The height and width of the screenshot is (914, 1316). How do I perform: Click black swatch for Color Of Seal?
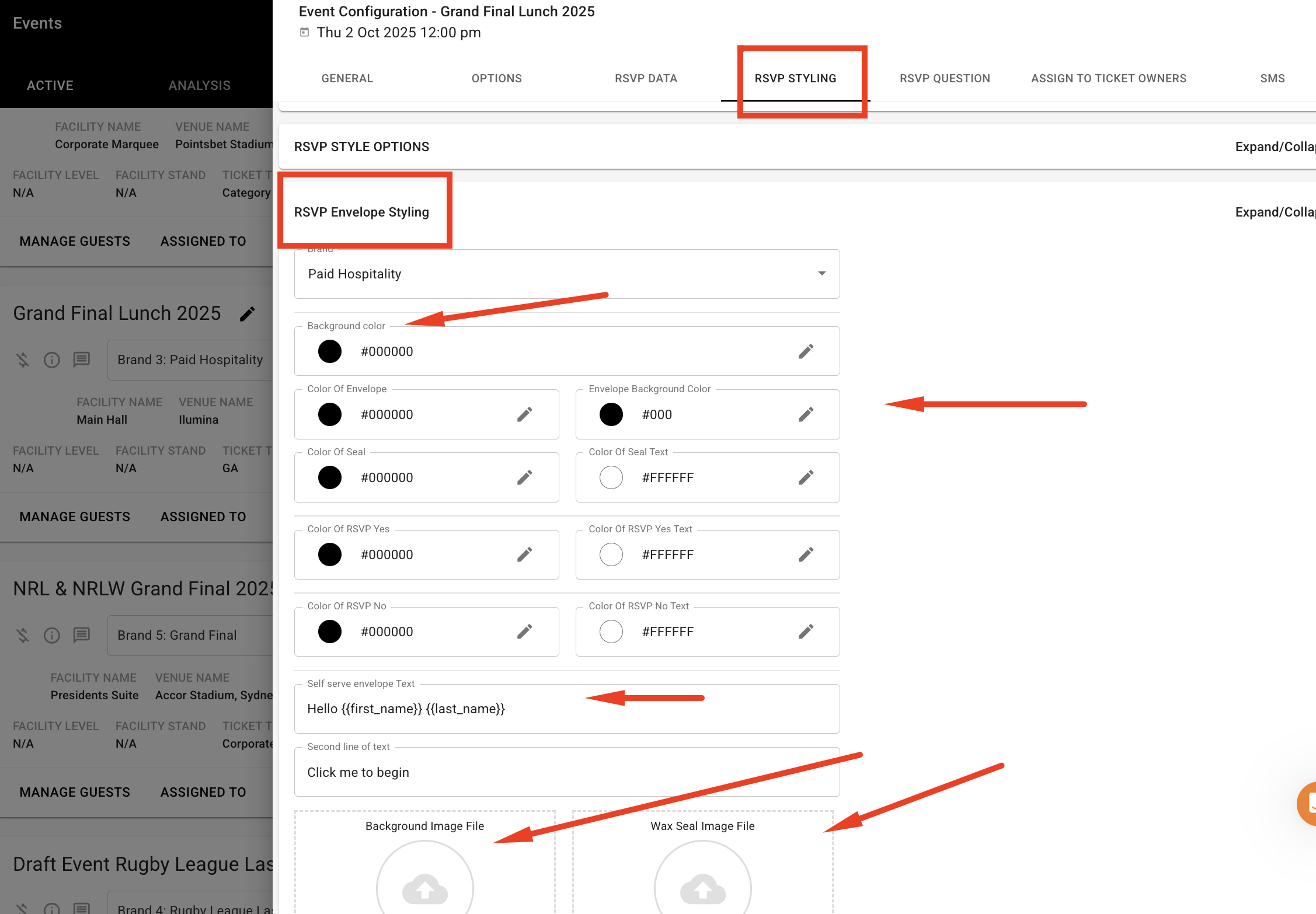(330, 477)
